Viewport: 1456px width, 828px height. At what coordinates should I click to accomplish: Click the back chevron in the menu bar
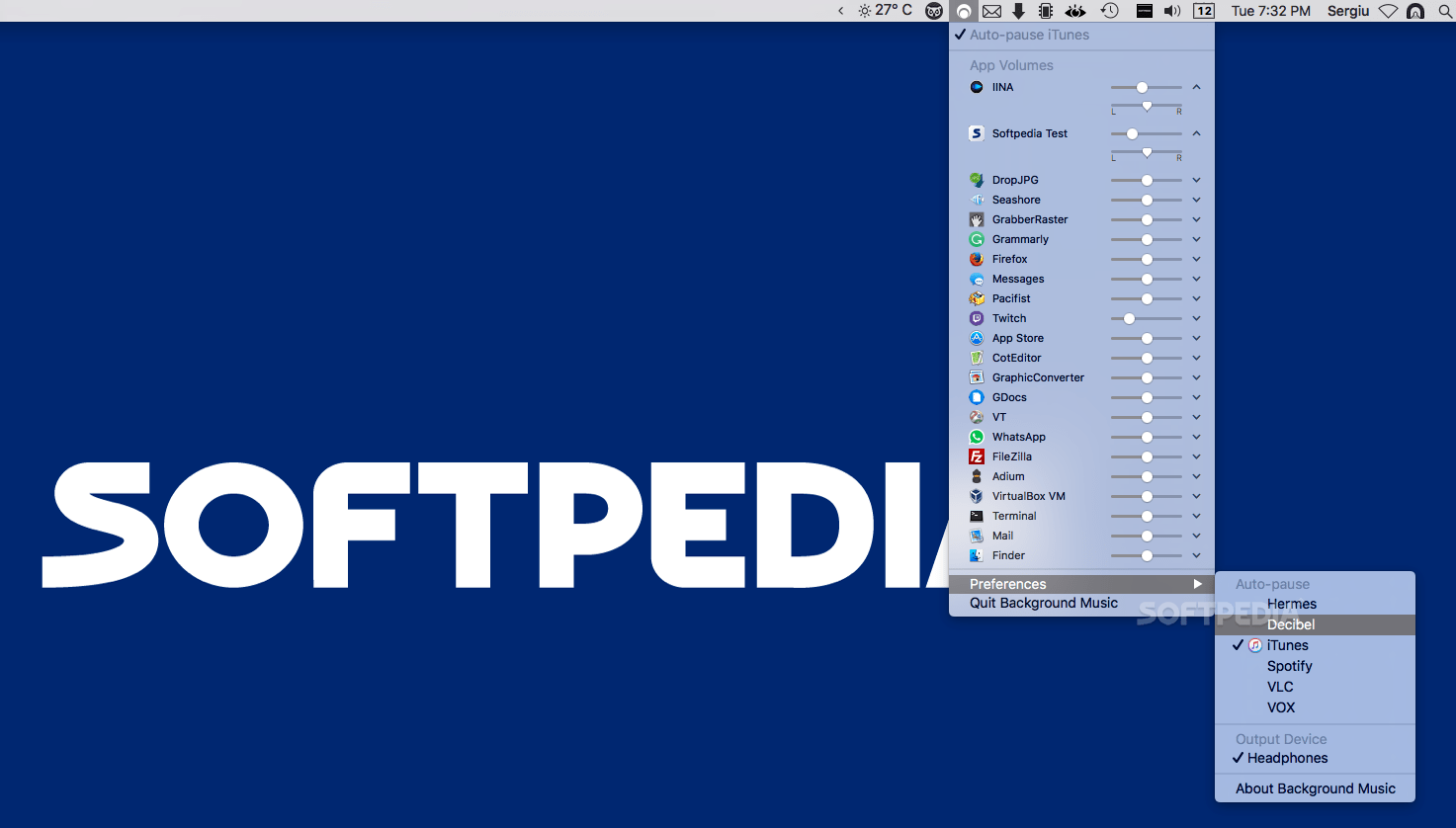(x=840, y=11)
